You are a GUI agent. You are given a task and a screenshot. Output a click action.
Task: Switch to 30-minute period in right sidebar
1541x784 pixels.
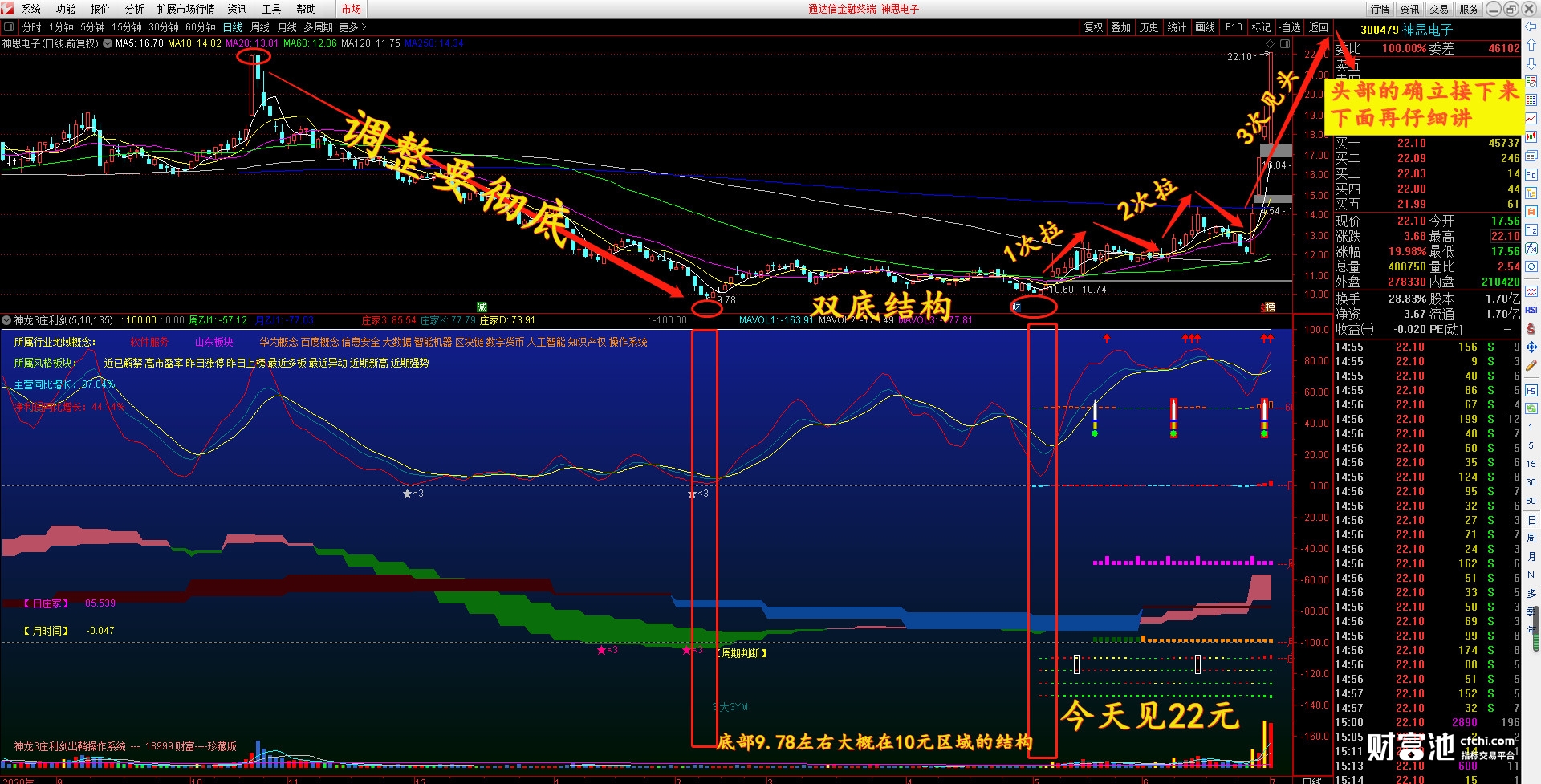[1531, 482]
